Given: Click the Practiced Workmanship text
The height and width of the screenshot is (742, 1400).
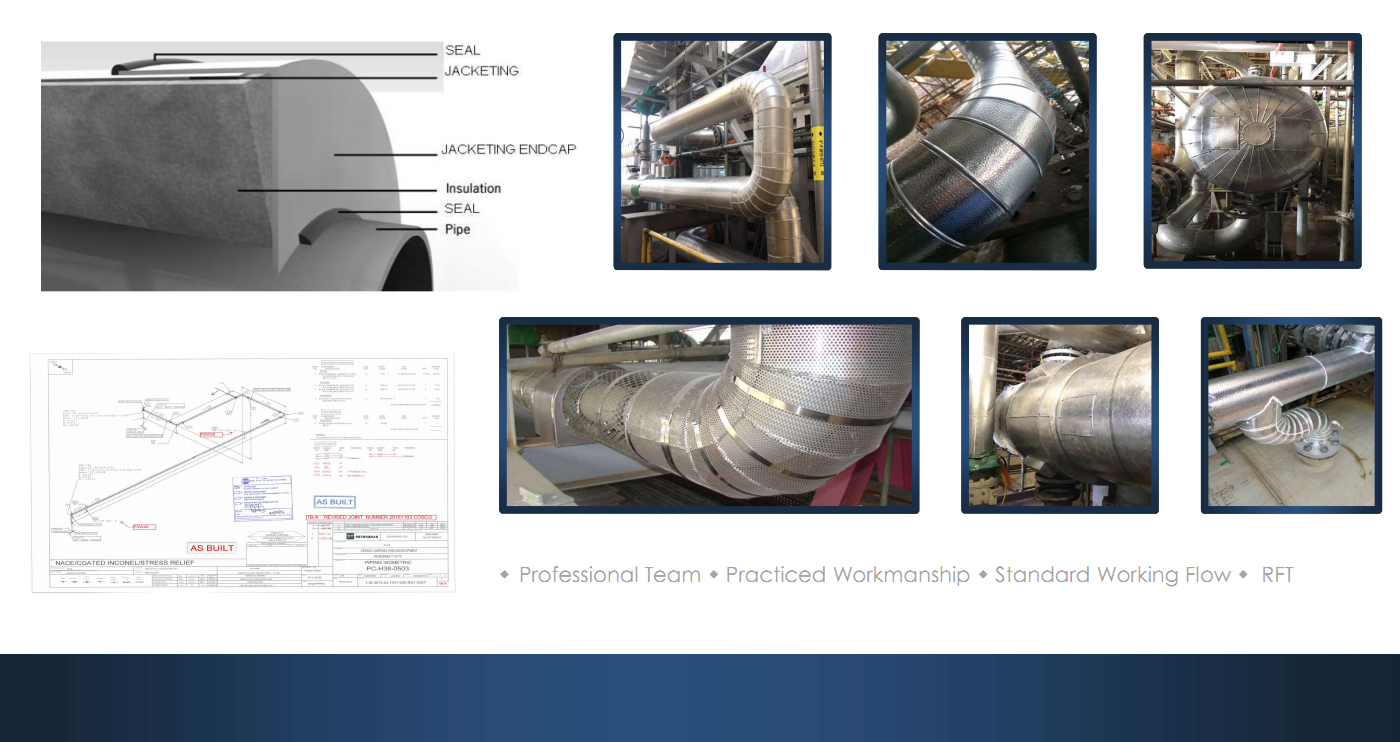Looking at the screenshot, I should pyautogui.click(x=847, y=575).
